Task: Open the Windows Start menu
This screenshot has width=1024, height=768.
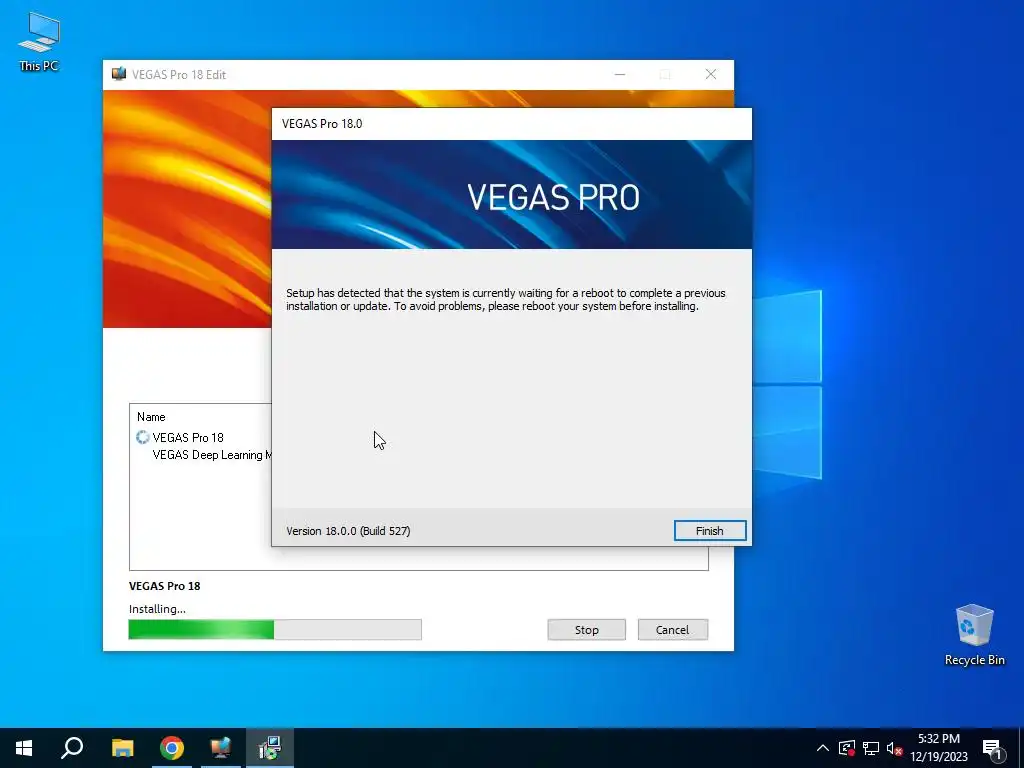Action: 24,748
